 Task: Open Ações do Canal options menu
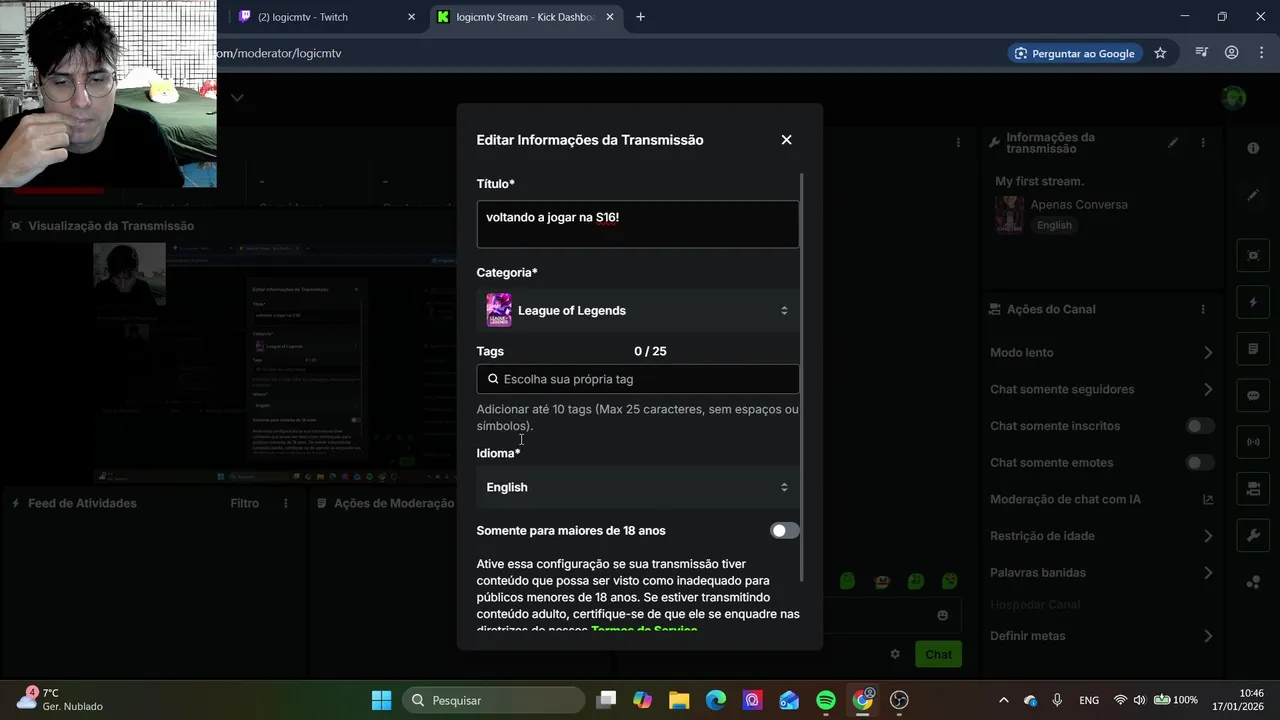tap(1203, 310)
